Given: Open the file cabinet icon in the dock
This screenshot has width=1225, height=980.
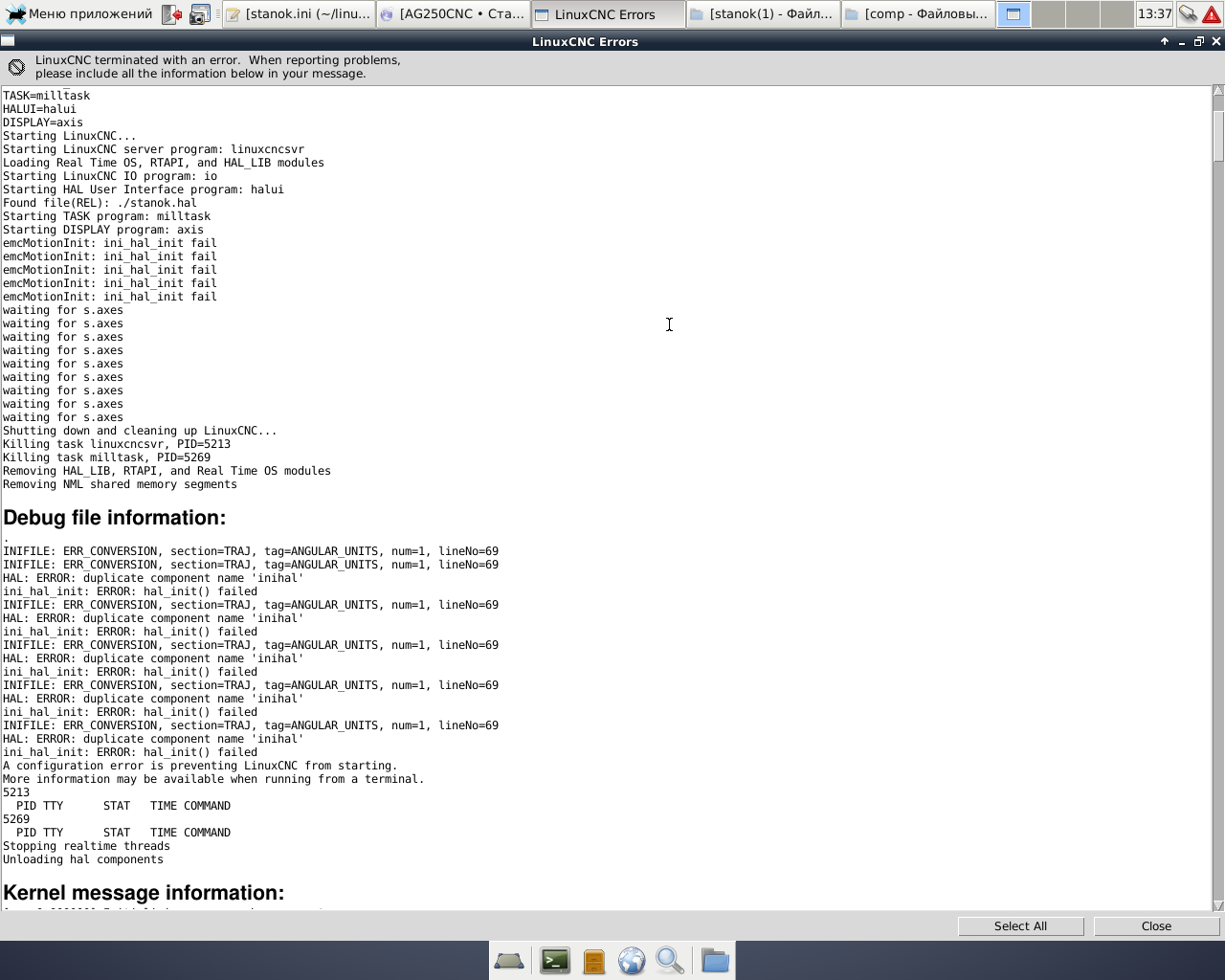Looking at the screenshot, I should (594, 961).
